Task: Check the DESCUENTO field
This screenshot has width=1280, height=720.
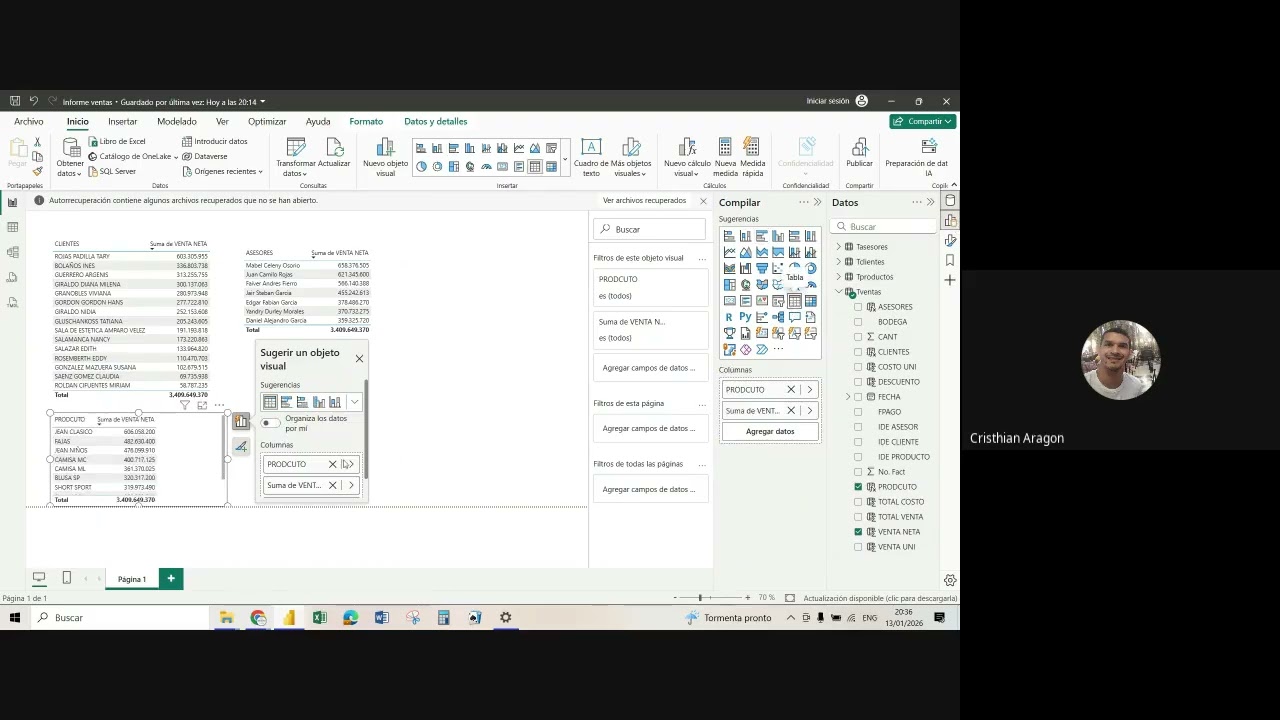Action: click(x=858, y=382)
